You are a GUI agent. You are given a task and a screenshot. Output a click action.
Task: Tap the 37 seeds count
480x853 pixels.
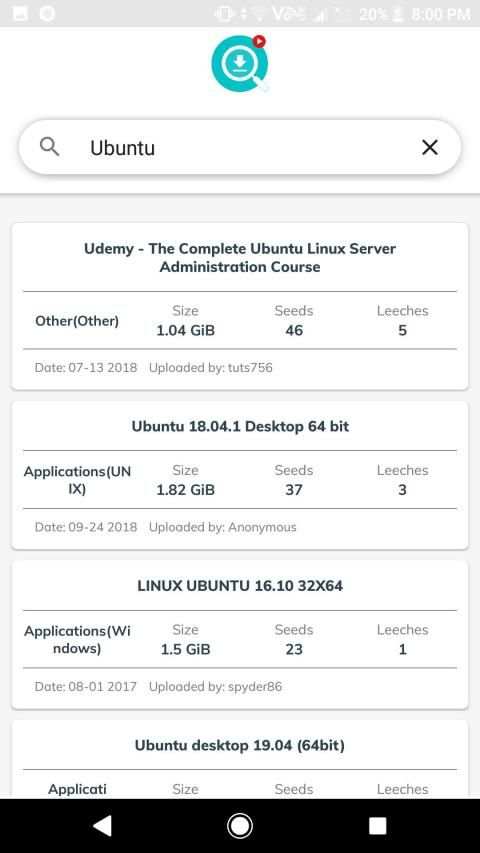click(294, 490)
